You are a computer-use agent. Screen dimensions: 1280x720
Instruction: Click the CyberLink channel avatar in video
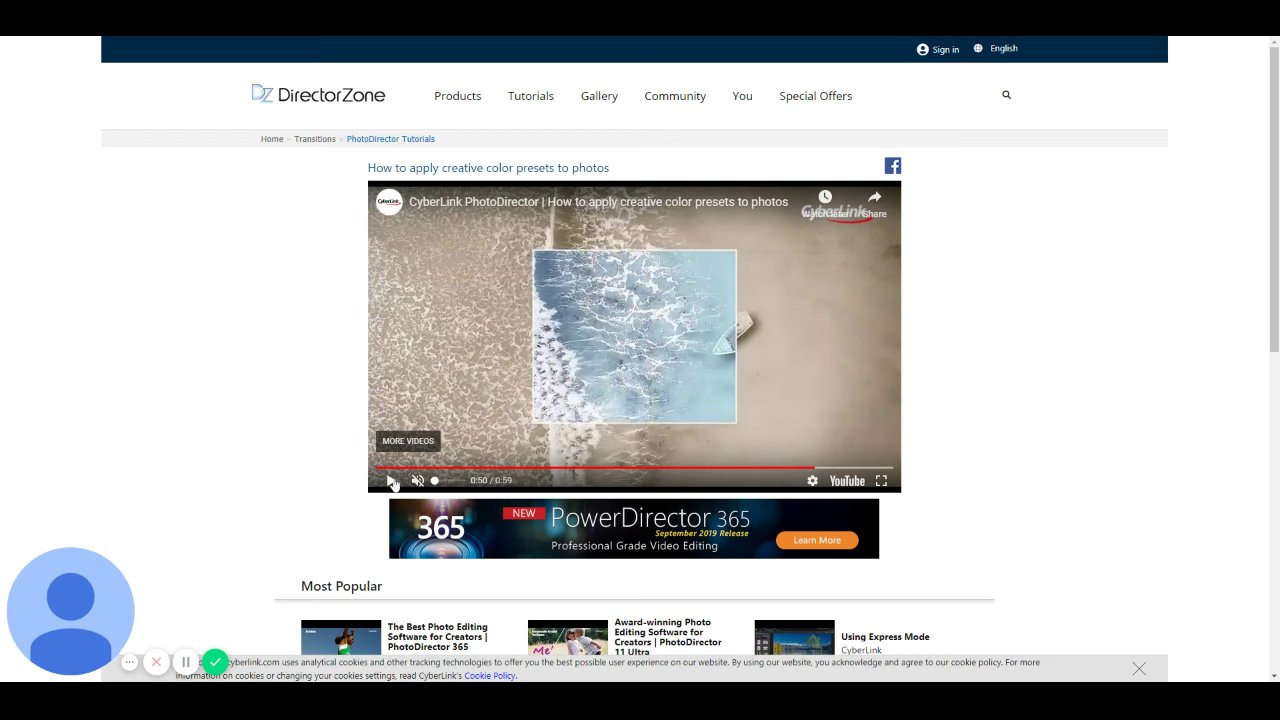[389, 202]
